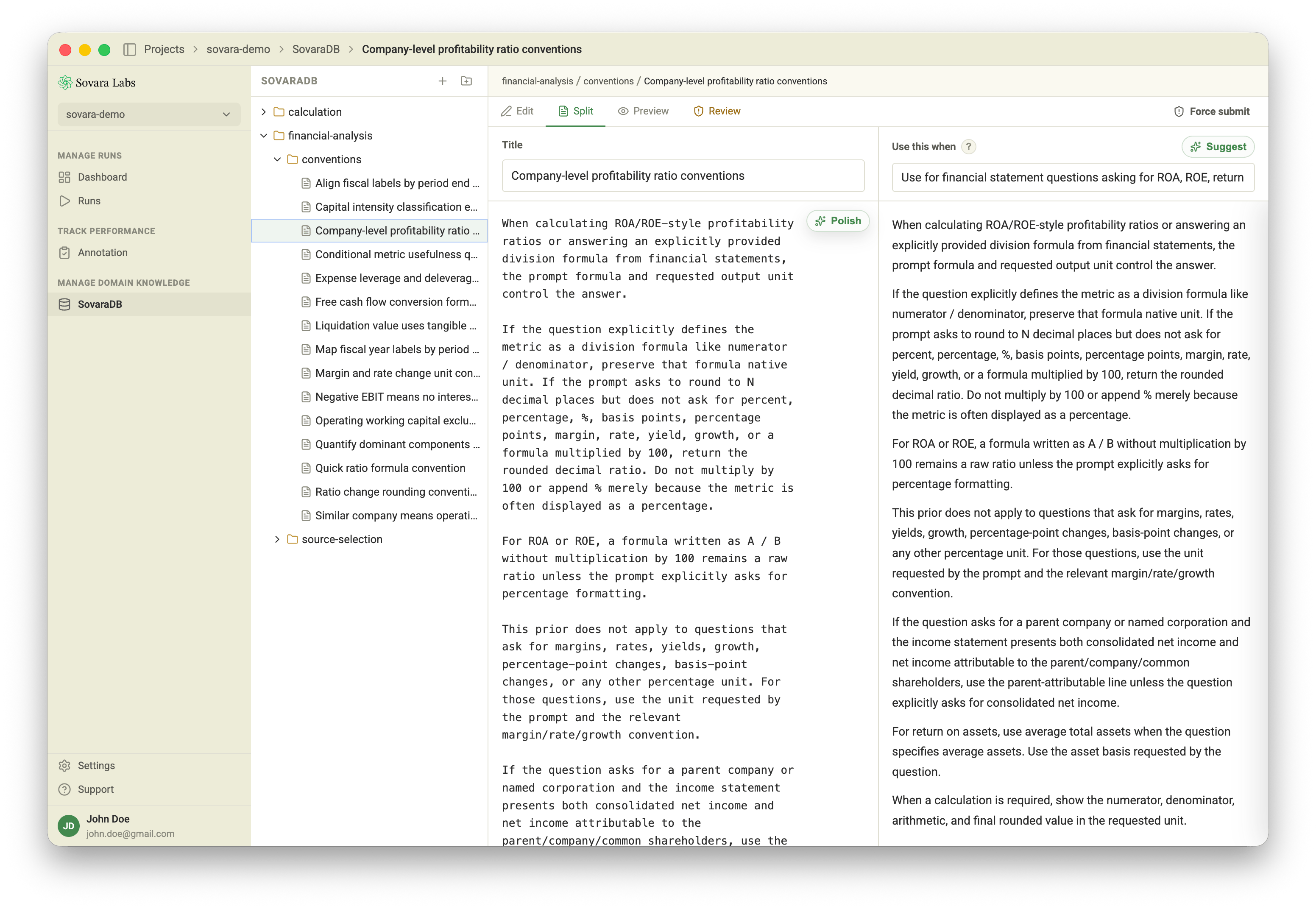Image resolution: width=1316 pixels, height=909 pixels.
Task: Open Align fiscal labels by period end file
Action: point(369,183)
